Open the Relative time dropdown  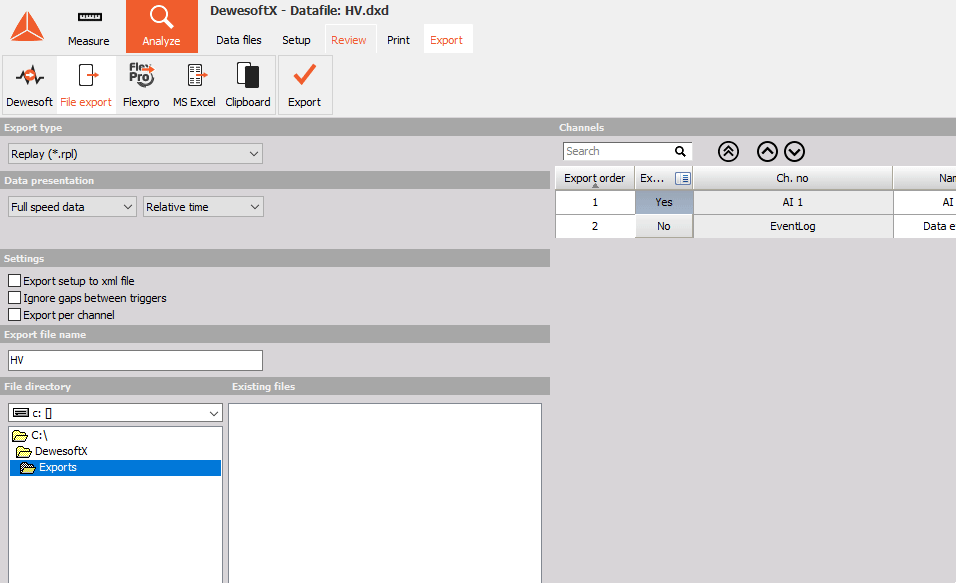[x=203, y=207]
